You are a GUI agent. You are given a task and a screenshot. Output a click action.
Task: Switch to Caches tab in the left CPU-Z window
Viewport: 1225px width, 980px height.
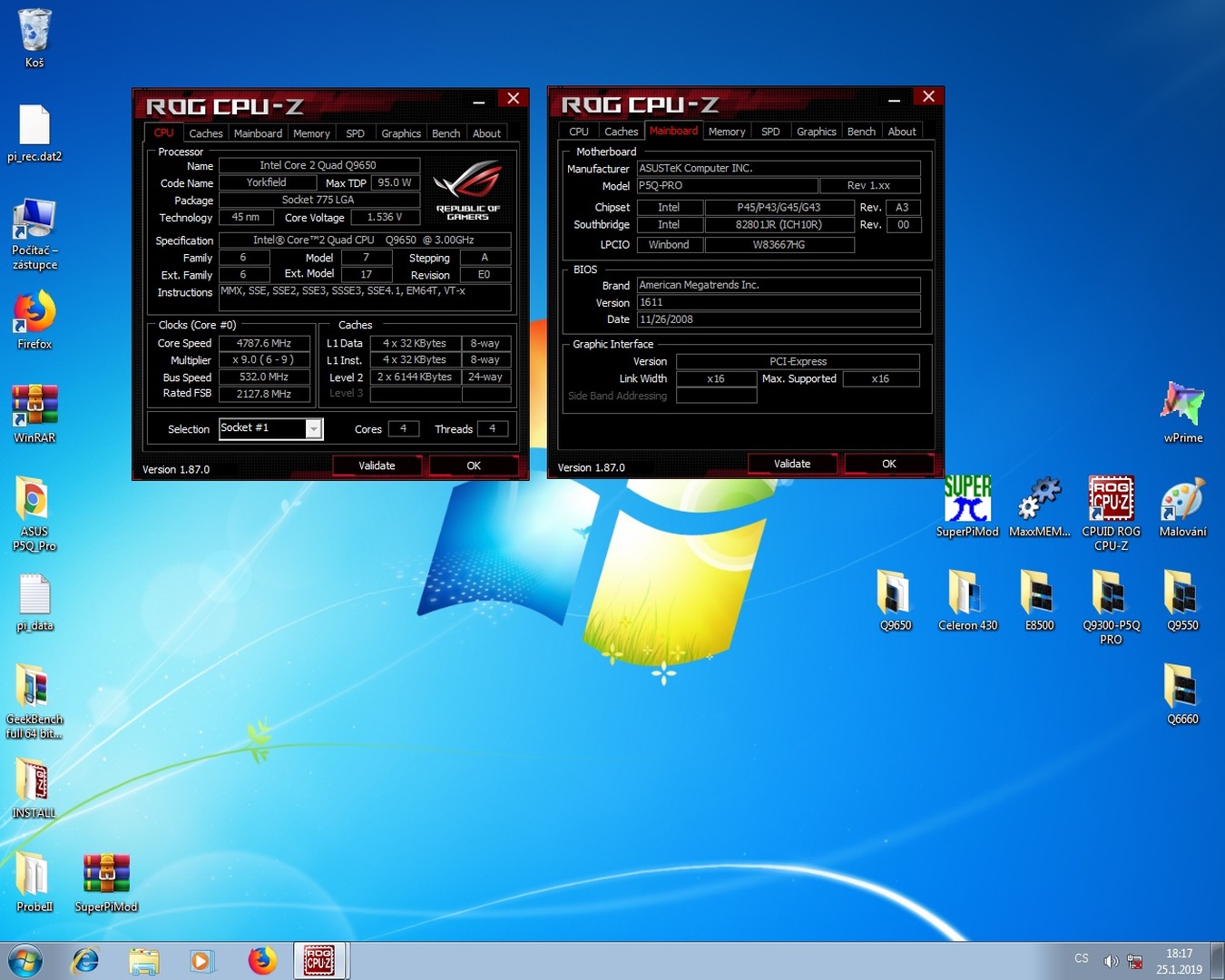(x=206, y=133)
